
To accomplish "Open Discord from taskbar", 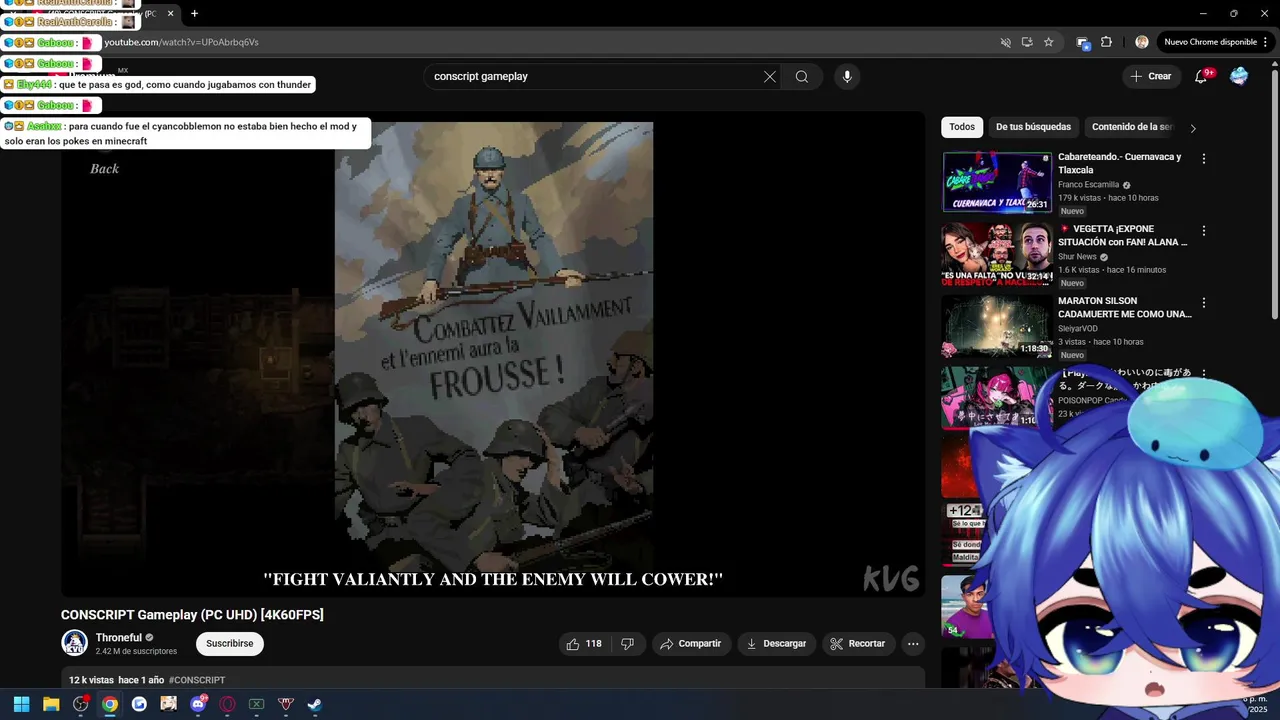I will click(x=198, y=704).
